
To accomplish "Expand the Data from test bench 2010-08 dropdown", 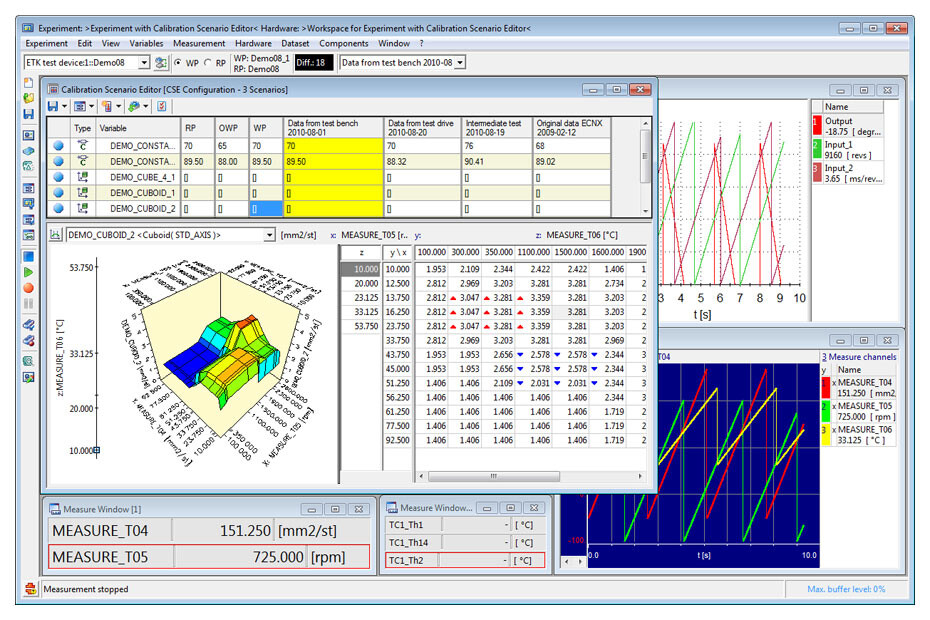I will 460,62.
